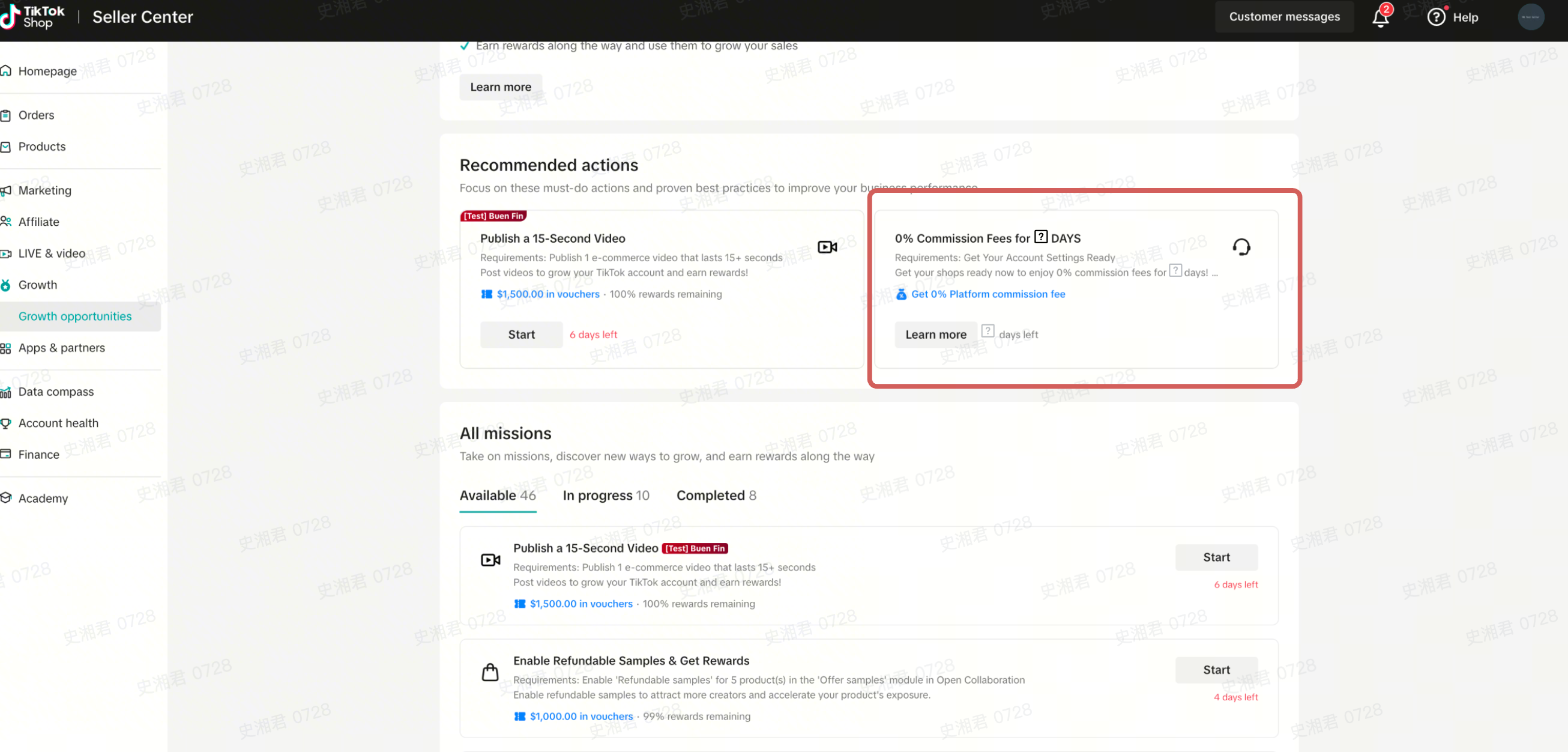Viewport: 1568px width, 752px height.
Task: Click Learn more on commission fees card
Action: click(x=935, y=335)
